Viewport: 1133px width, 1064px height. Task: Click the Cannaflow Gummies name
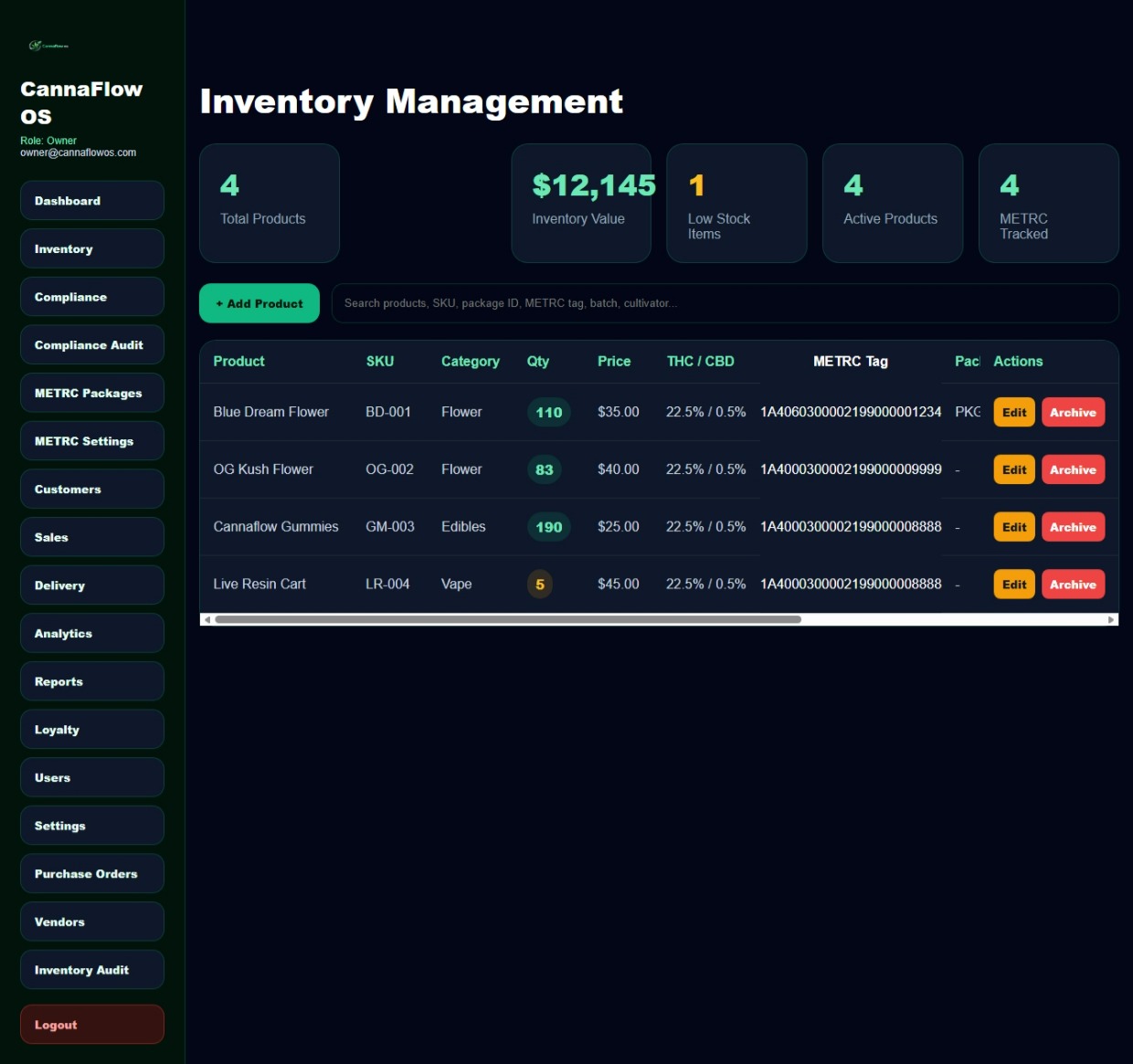point(276,527)
